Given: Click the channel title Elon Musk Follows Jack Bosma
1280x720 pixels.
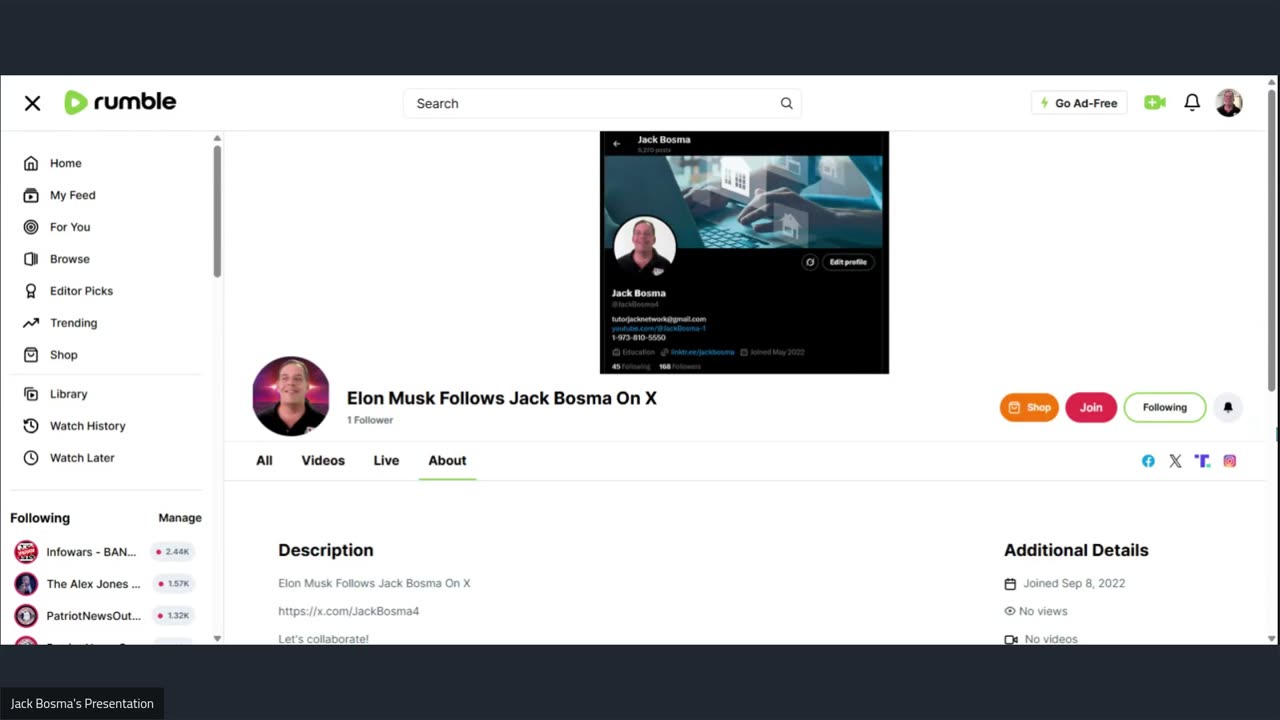Looking at the screenshot, I should (x=502, y=398).
